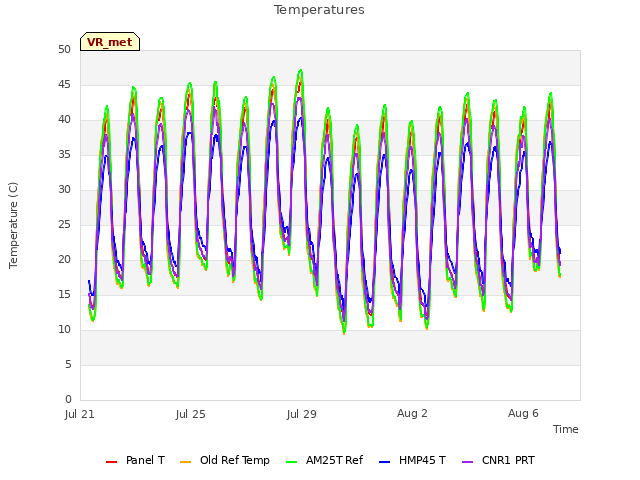Screen dimensions: 640x480
Task: Toggle the HMP45 T legend entry
Action: (x=412, y=460)
